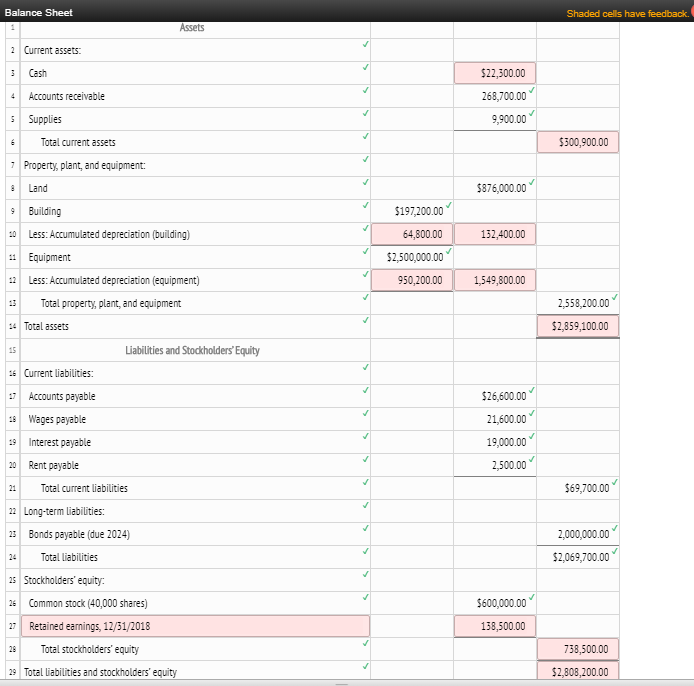Click Common stock amount $600,000.00
694x686 pixels.
pyautogui.click(x=494, y=603)
